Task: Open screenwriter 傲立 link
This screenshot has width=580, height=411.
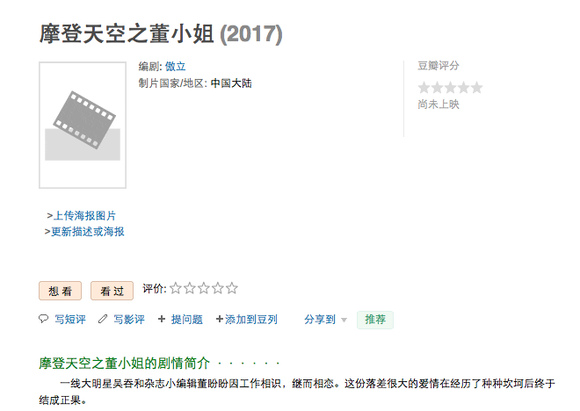Action: (175, 67)
